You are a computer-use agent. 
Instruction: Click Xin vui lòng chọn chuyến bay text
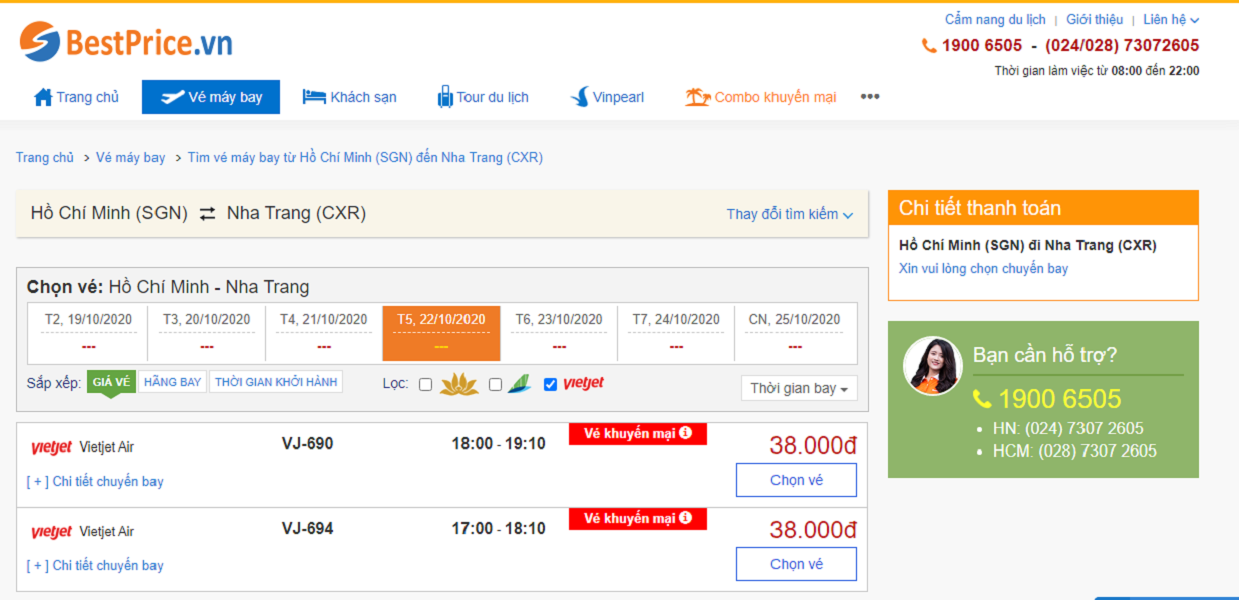pos(983,268)
